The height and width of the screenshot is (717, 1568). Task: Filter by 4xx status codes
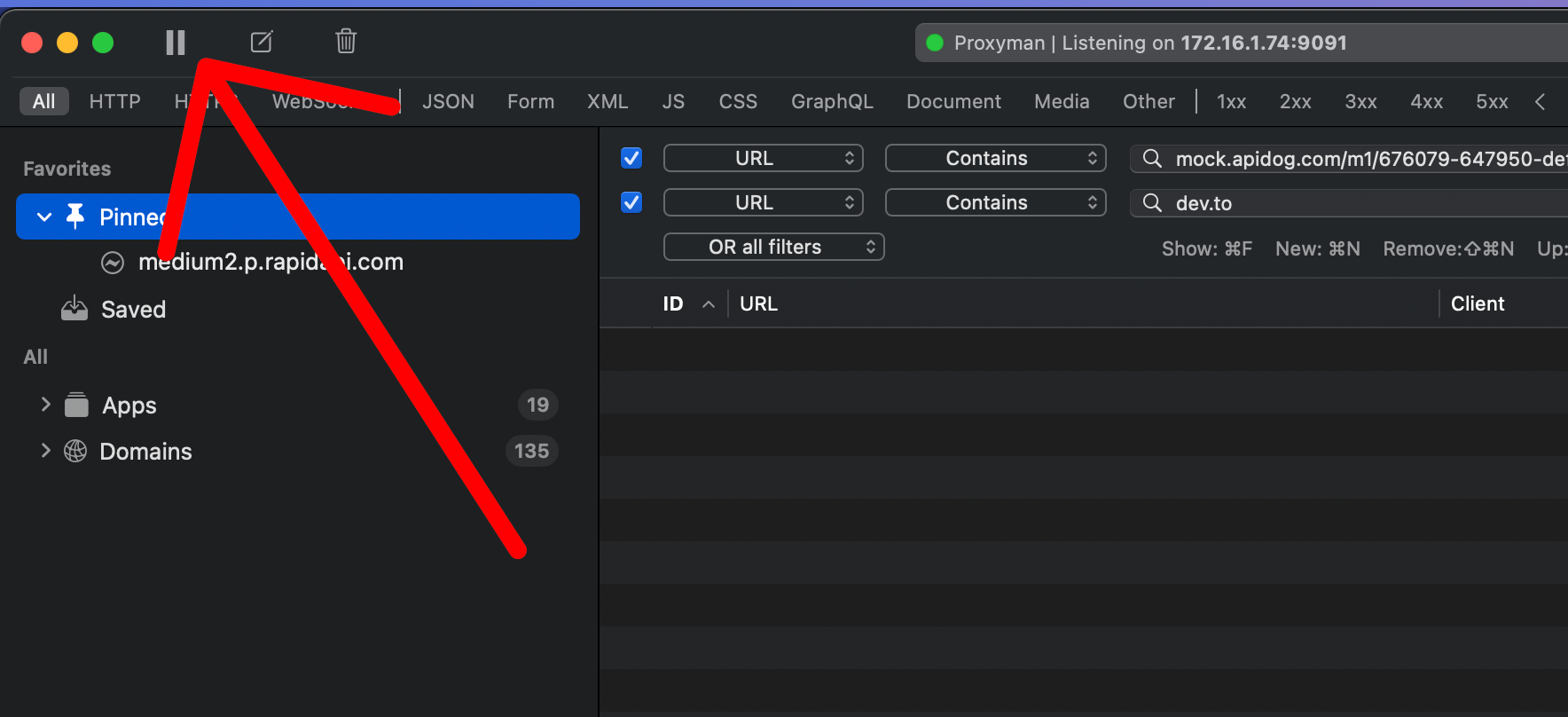1426,101
